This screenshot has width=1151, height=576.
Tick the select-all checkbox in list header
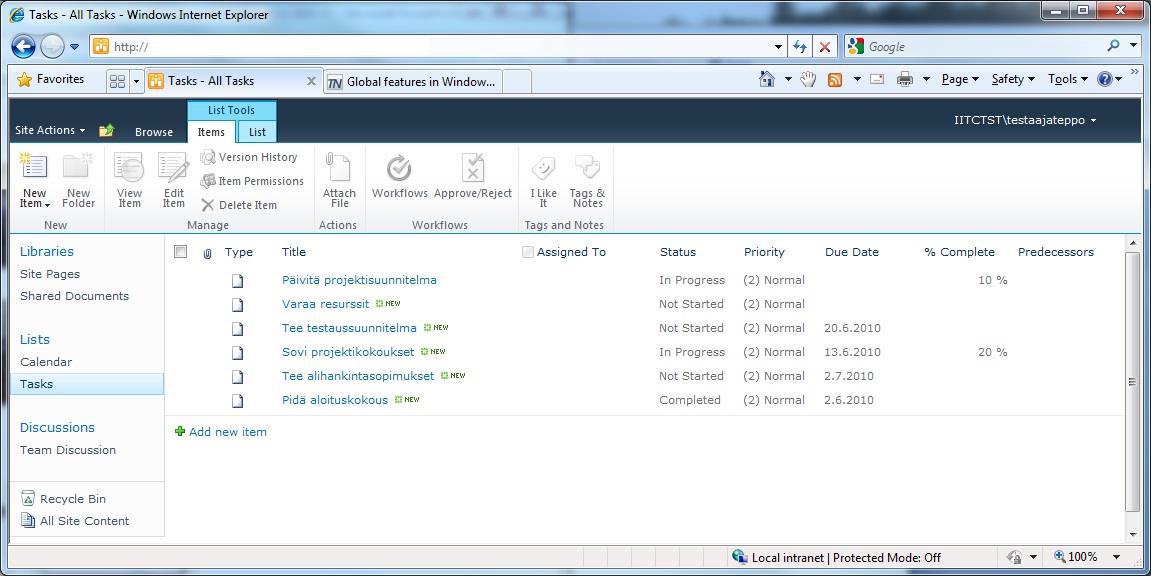[181, 252]
